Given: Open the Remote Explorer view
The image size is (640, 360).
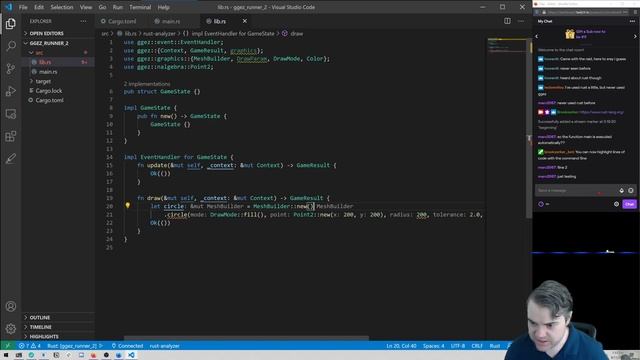Looking at the screenshot, I should [x=11, y=114].
